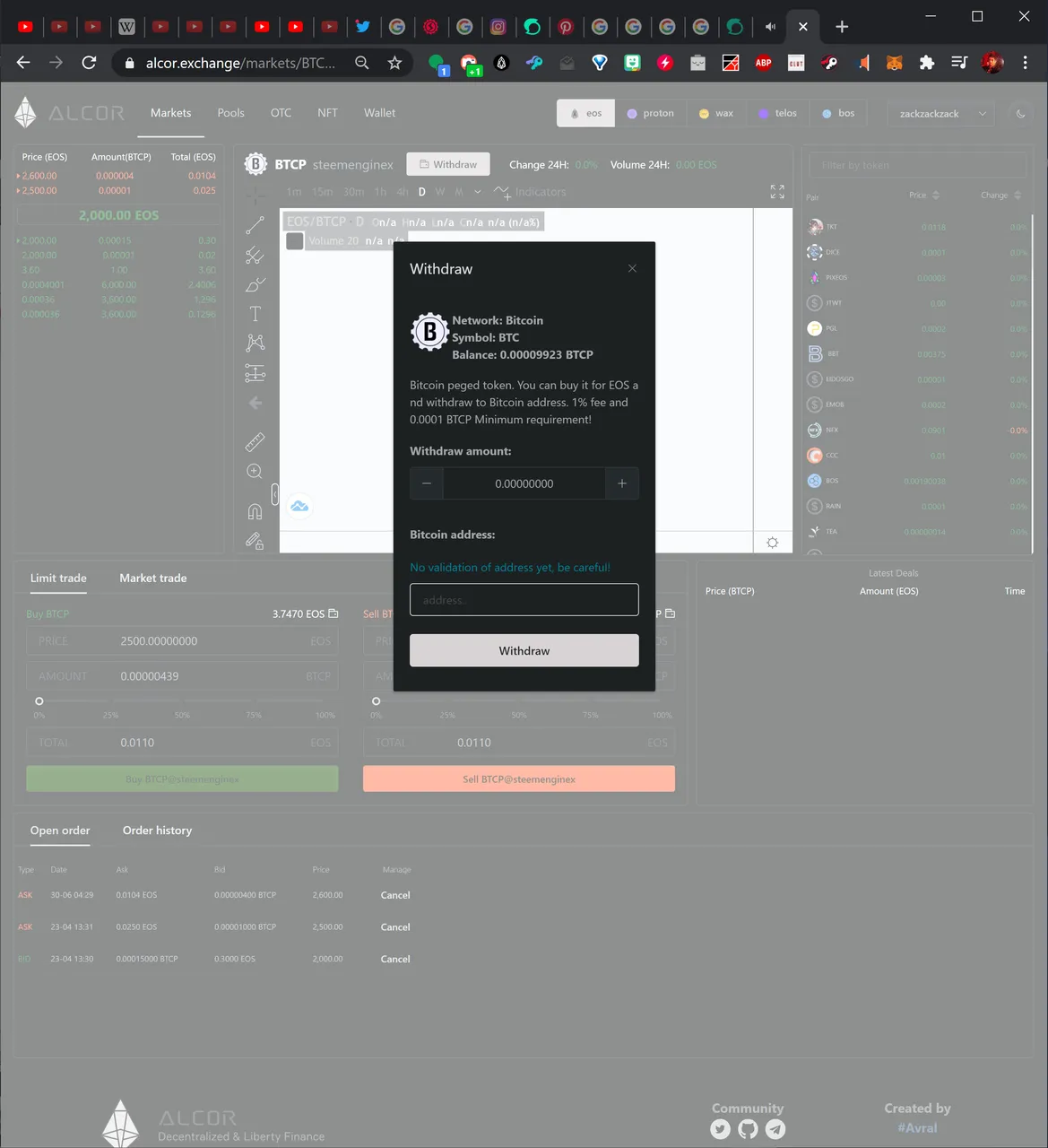Open the Telegram community icon
The width and height of the screenshot is (1048, 1148).
(x=775, y=1129)
